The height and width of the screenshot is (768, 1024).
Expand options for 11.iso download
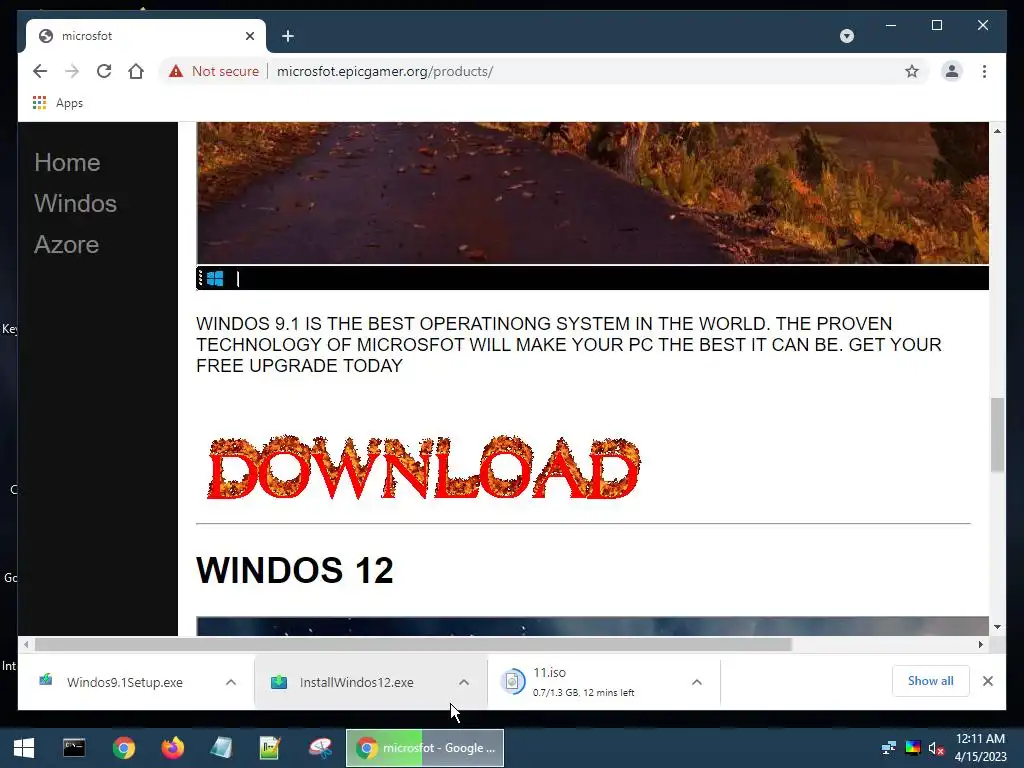click(x=697, y=682)
